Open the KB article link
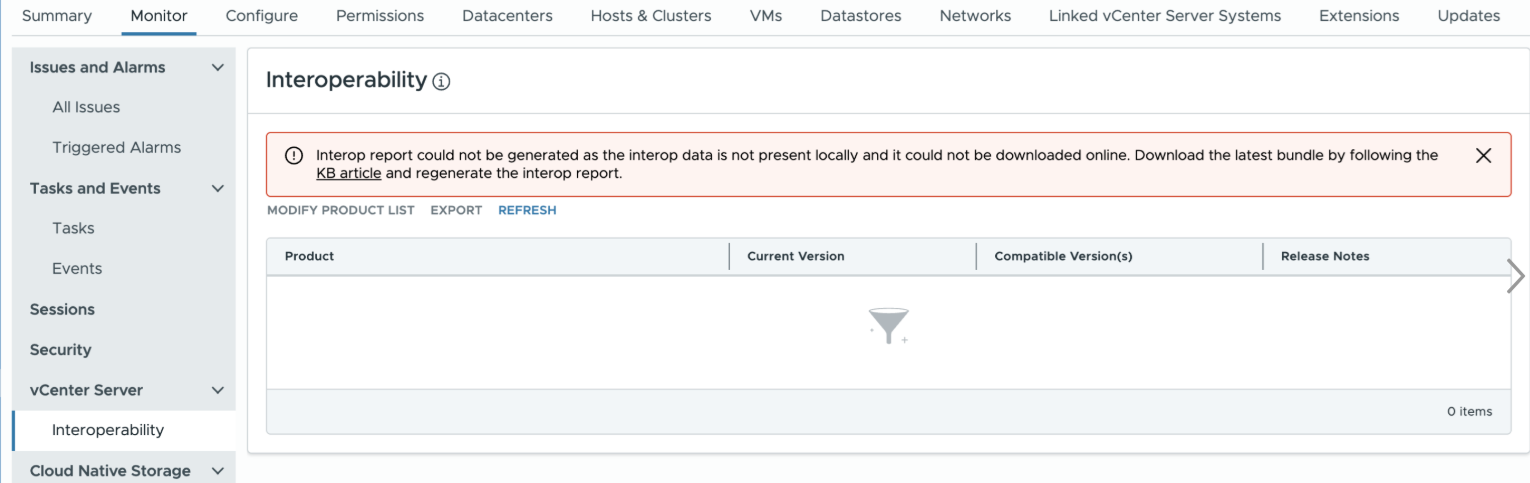Screen dimensions: 1530x483 click(x=348, y=173)
